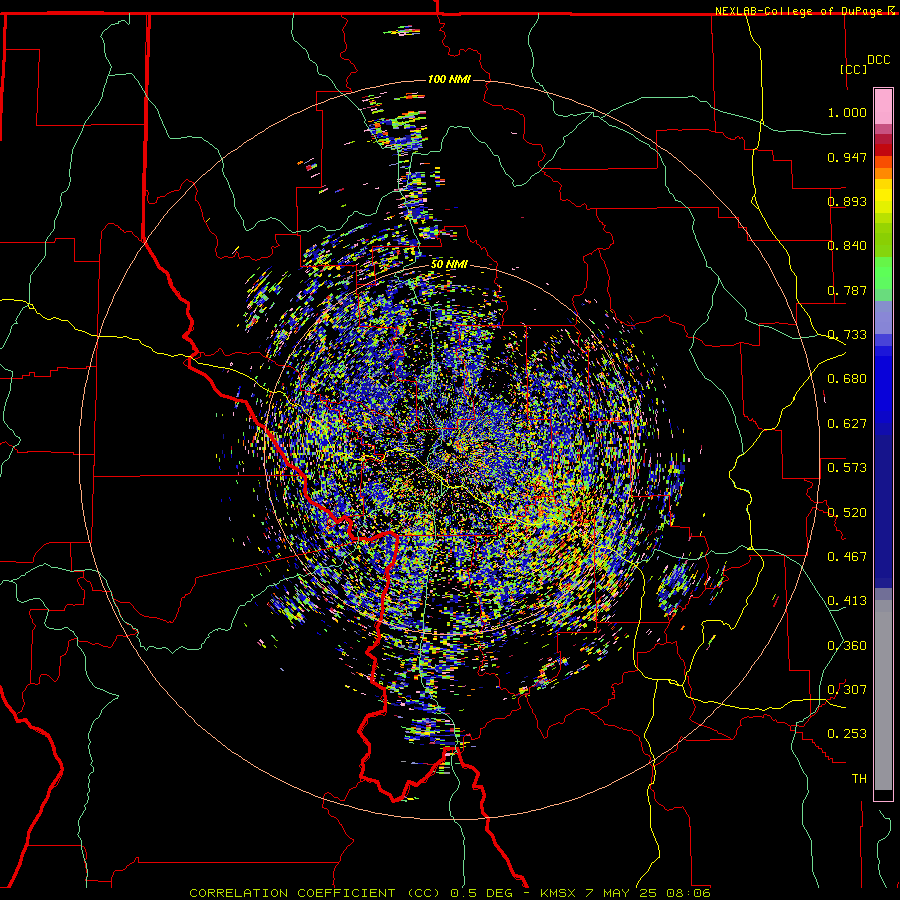Click the 0.413 value on the color scale
The height and width of the screenshot is (900, 900).
pyautogui.click(x=847, y=601)
